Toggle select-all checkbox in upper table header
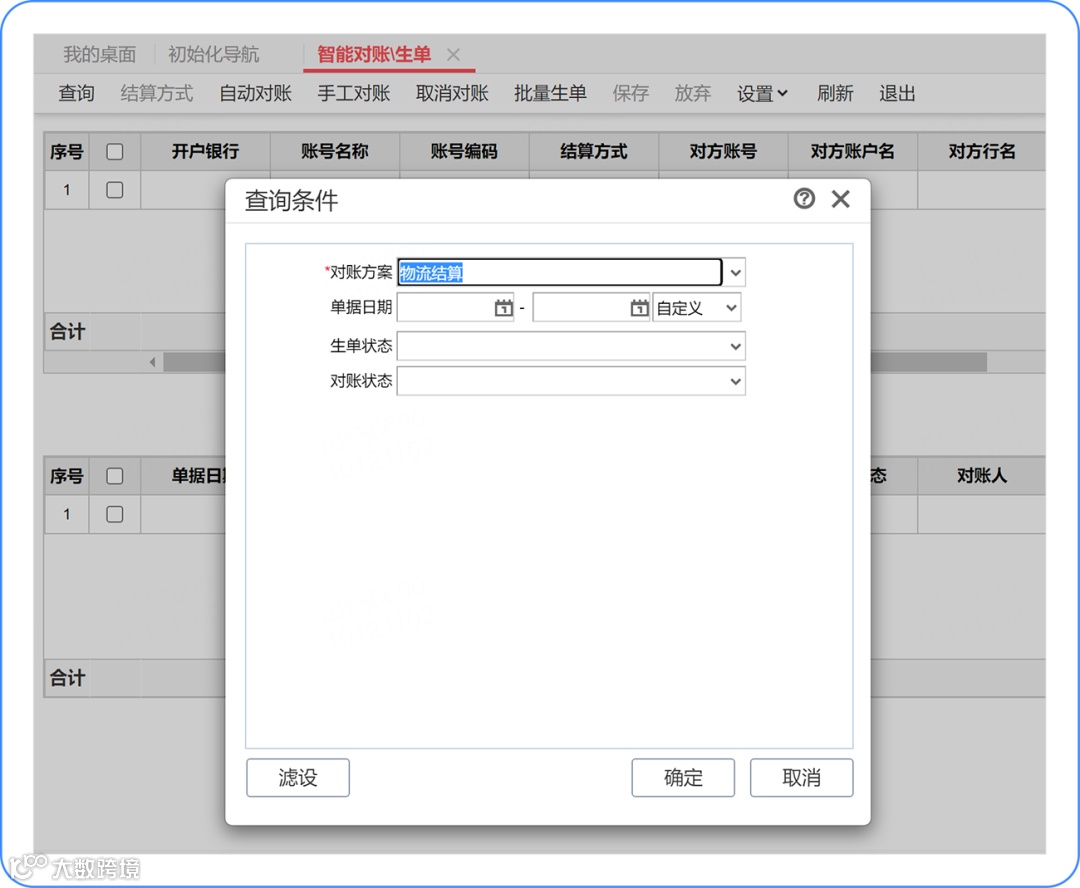The width and height of the screenshot is (1080, 888). pos(115,152)
